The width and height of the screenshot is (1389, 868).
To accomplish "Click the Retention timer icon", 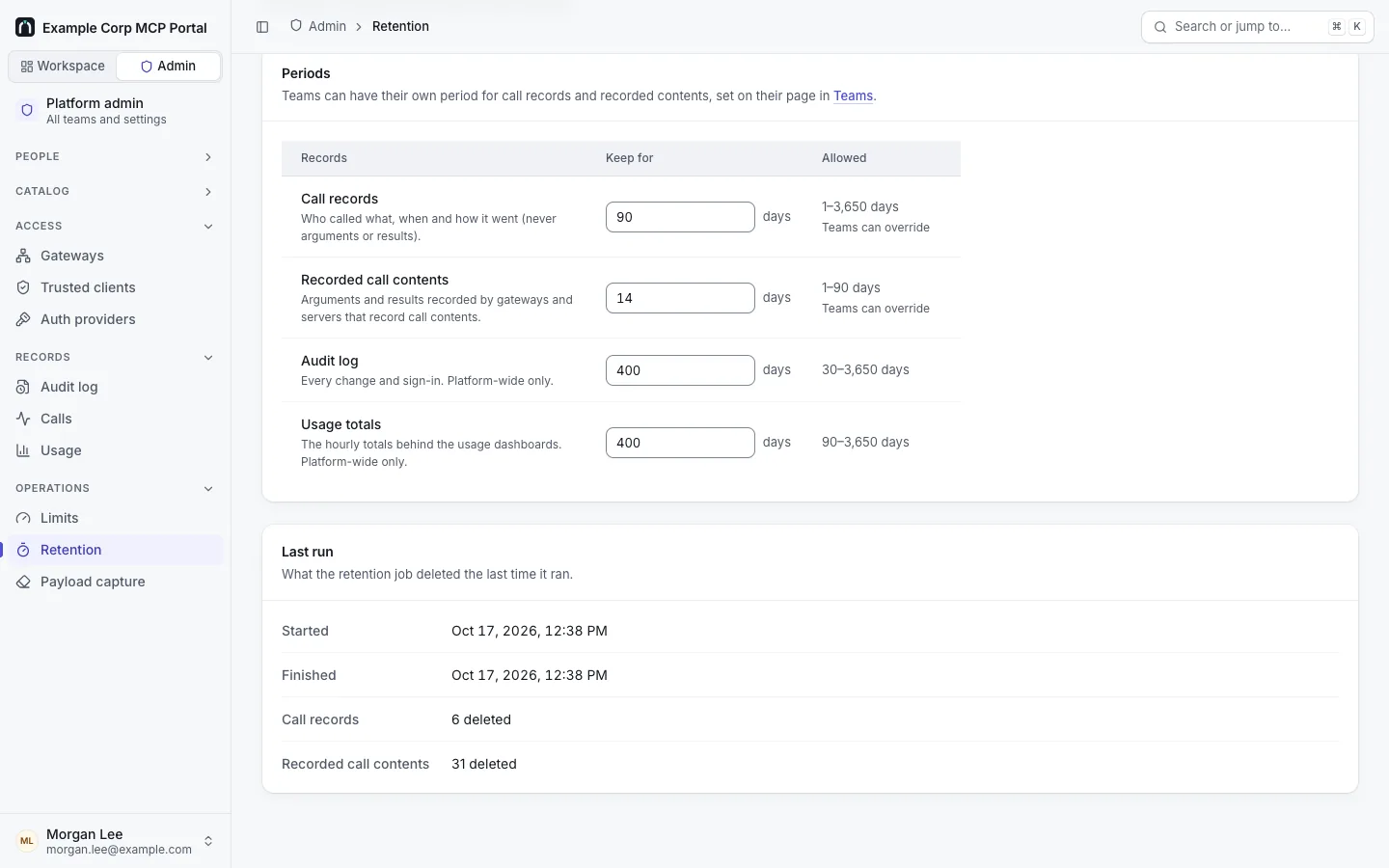I will tap(23, 550).
